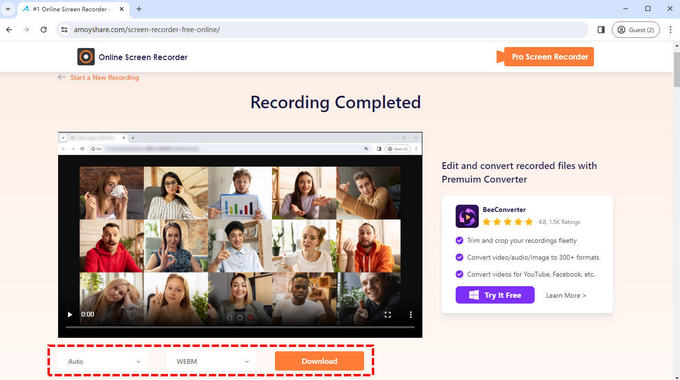
Task: Open Chrome's three-dot menu
Action: tap(670, 29)
